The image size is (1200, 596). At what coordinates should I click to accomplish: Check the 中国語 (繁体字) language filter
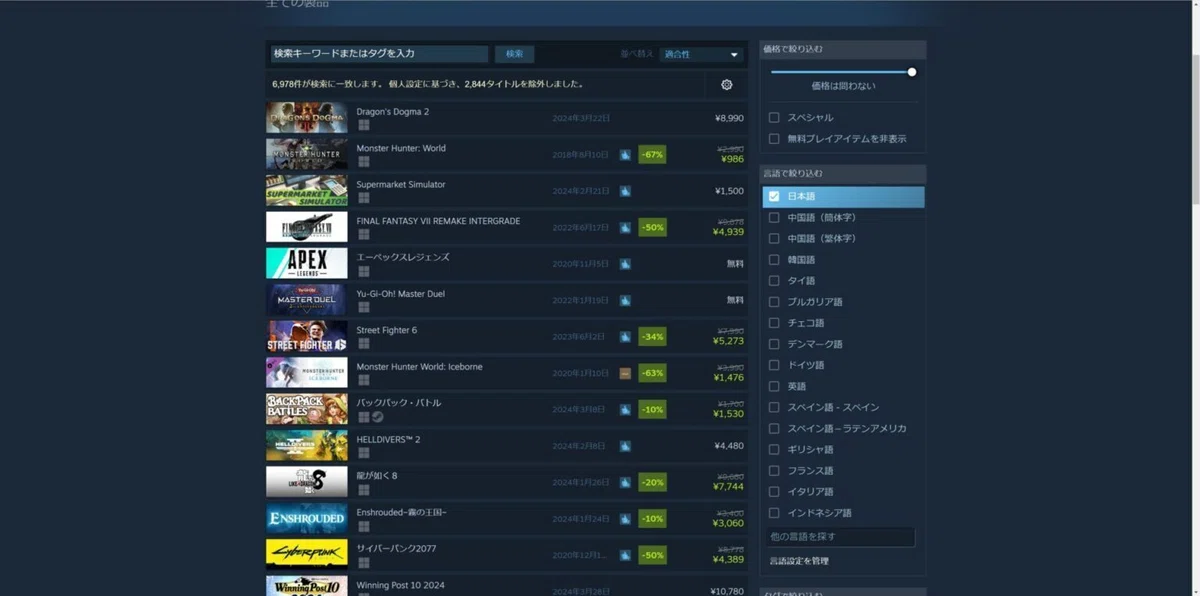(774, 238)
